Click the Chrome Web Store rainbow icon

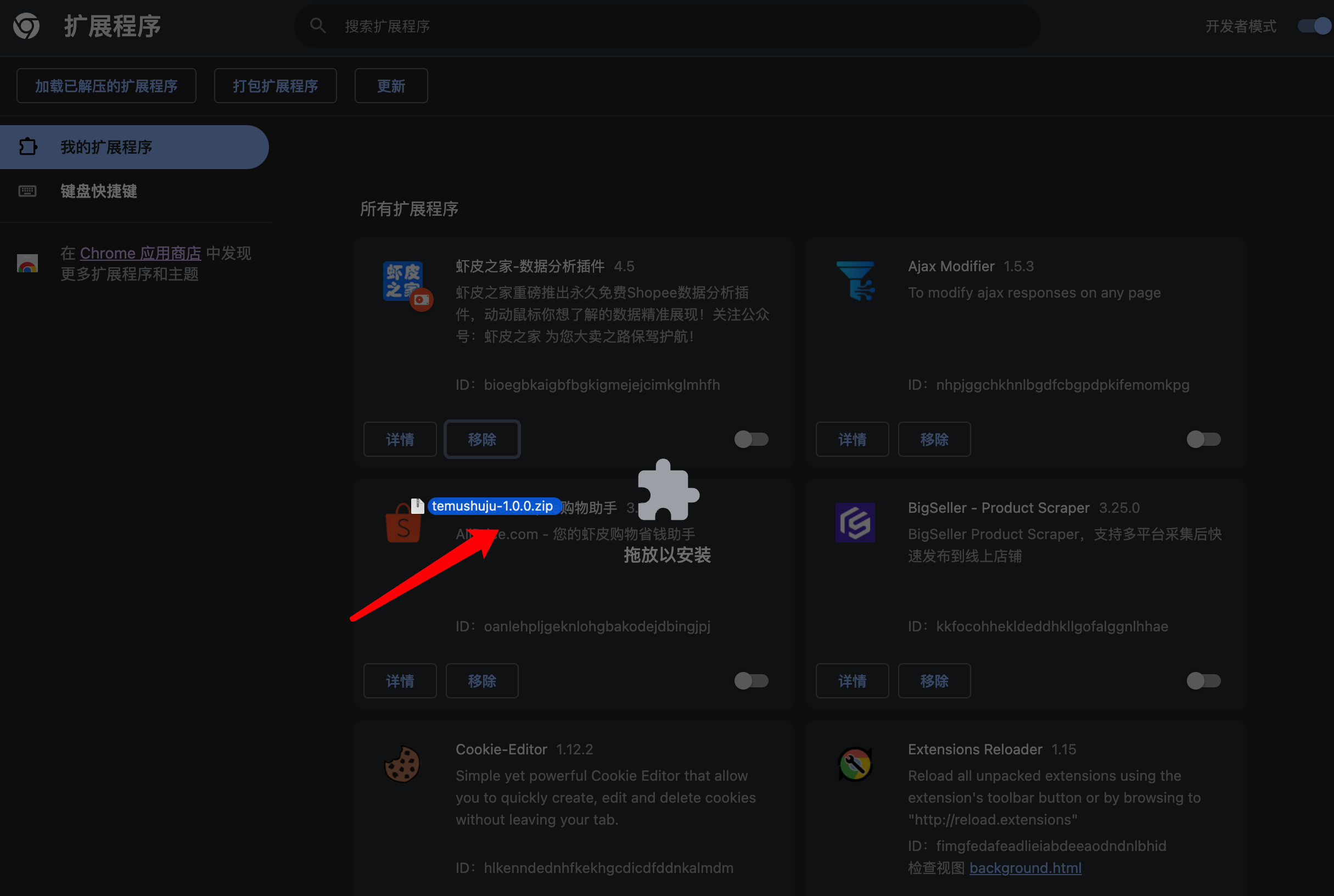click(27, 263)
